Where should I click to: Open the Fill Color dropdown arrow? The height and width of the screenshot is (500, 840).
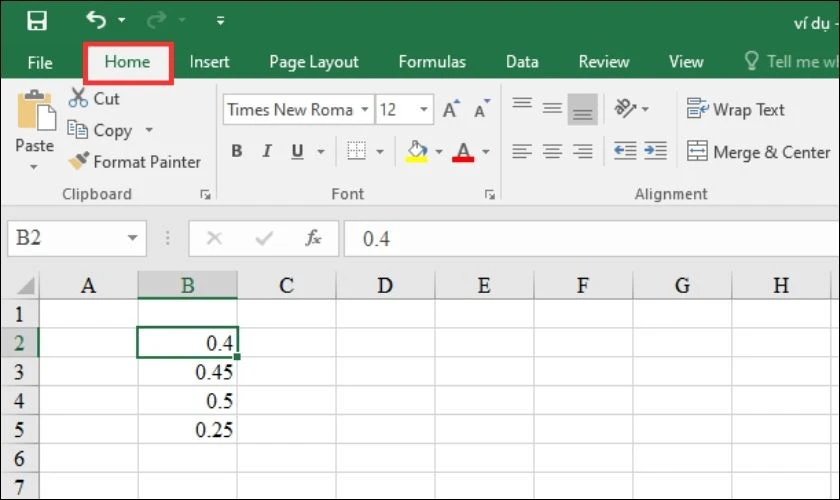439,152
